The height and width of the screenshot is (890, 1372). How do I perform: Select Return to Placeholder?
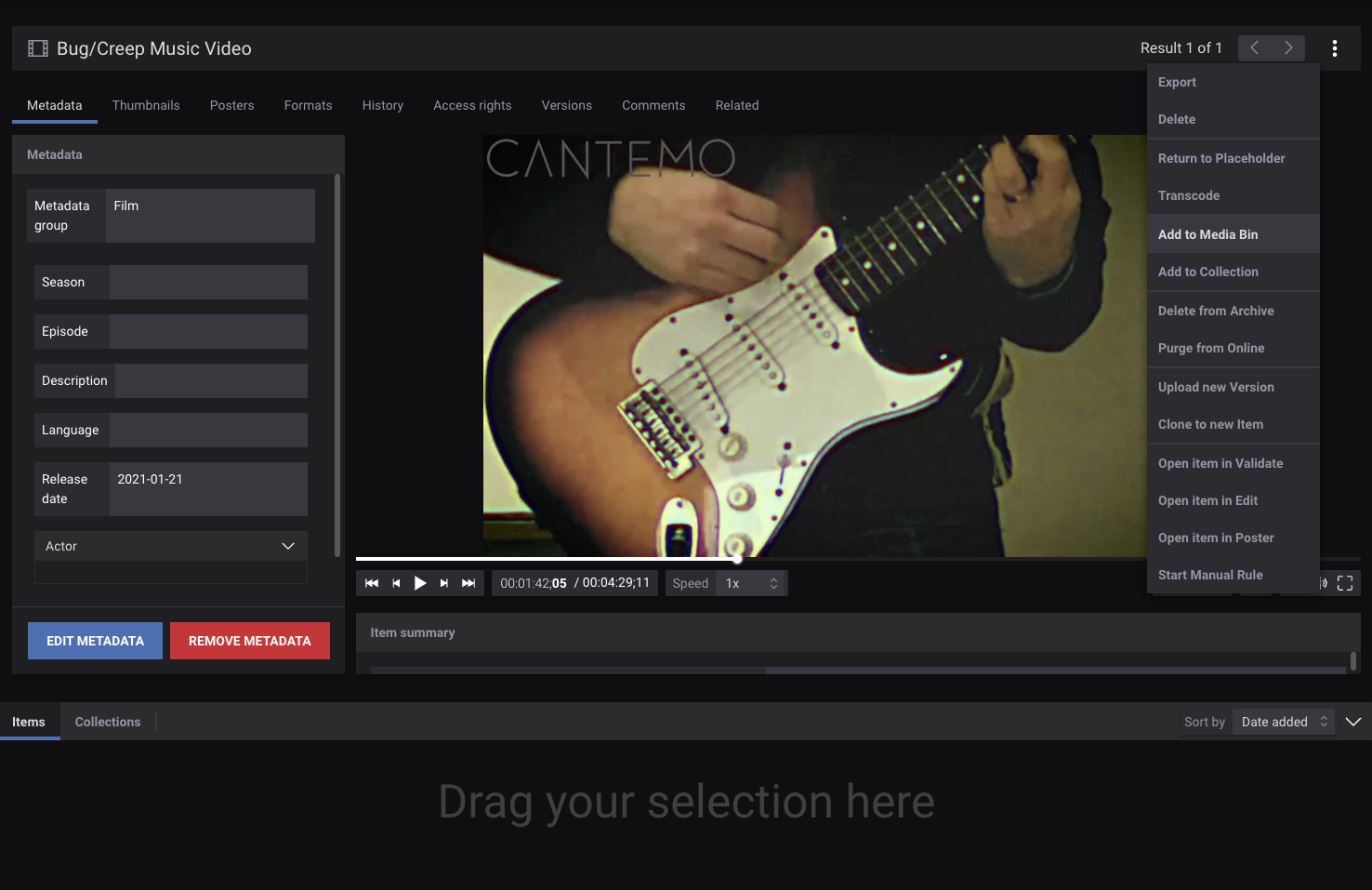[1233, 158]
